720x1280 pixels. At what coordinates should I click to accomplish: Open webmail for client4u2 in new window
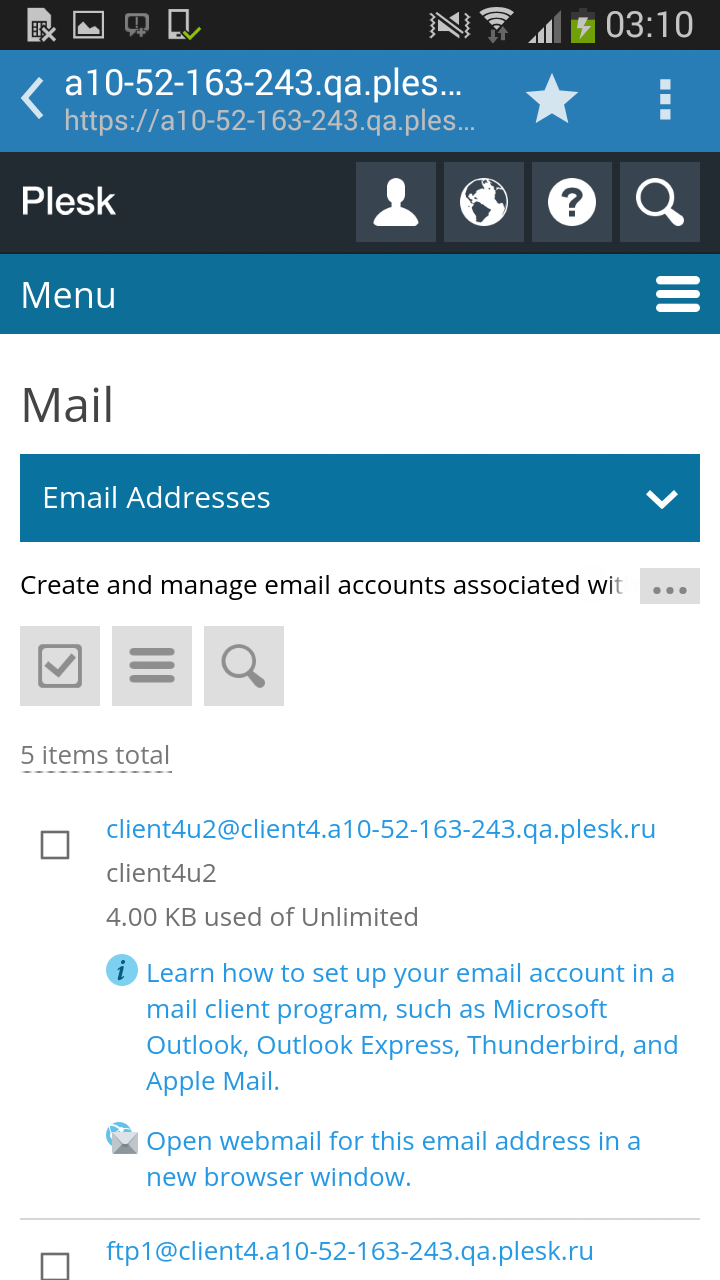[x=393, y=1159]
